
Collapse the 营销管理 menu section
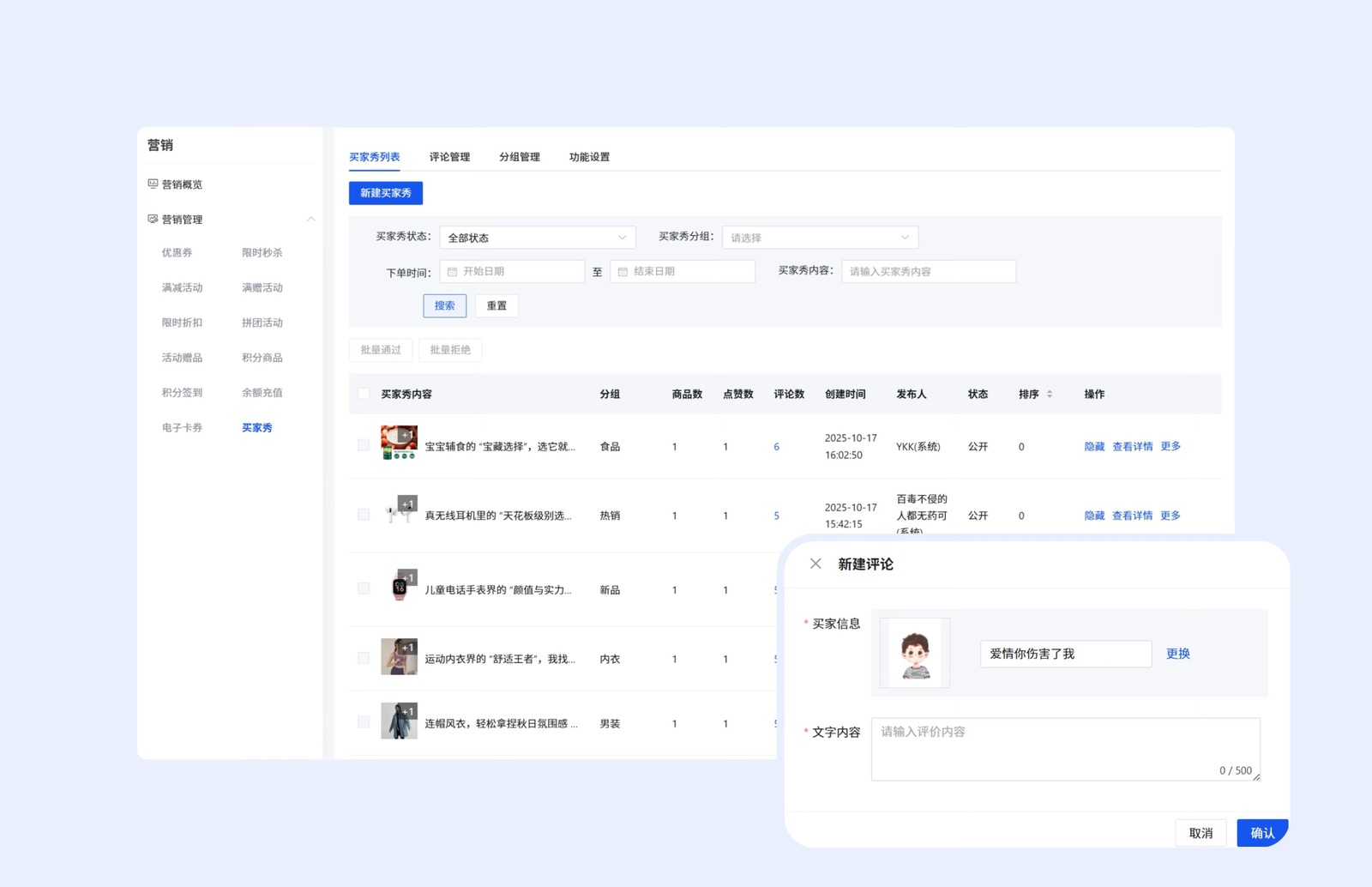pyautogui.click(x=310, y=220)
